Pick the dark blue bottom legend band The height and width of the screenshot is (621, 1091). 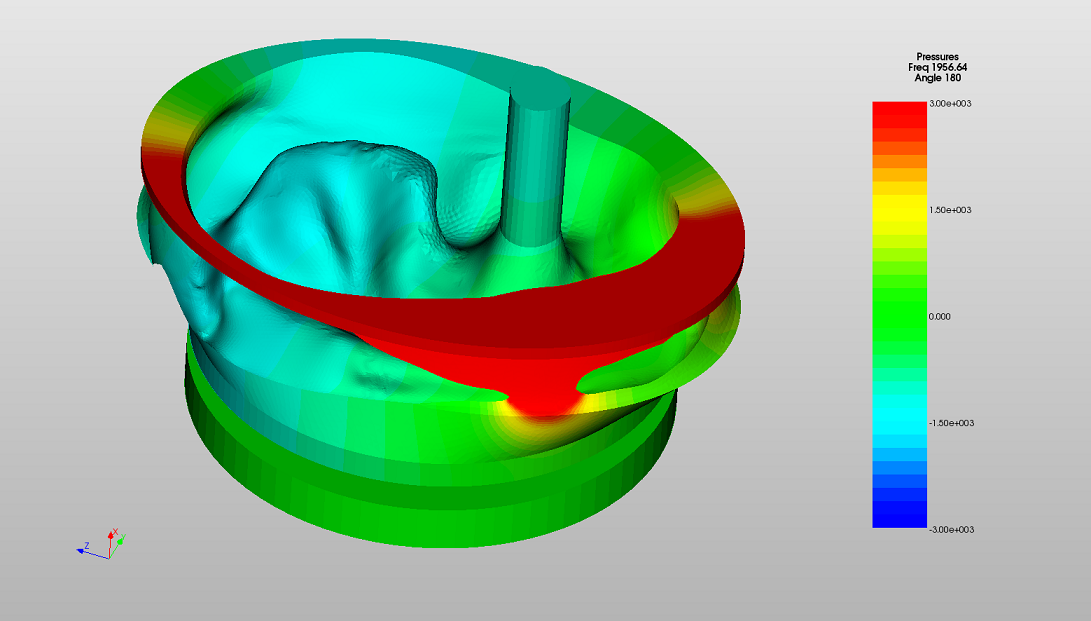tap(899, 519)
